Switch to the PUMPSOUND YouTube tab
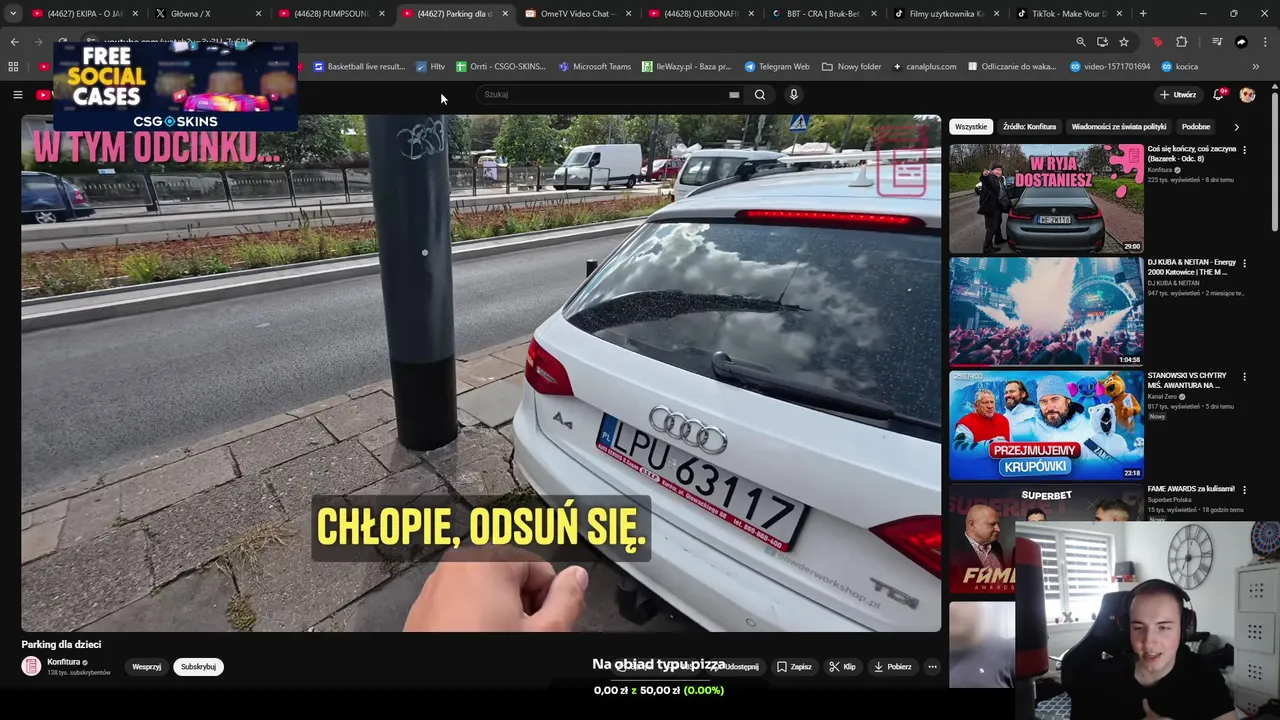Image resolution: width=1280 pixels, height=720 pixels. point(330,14)
